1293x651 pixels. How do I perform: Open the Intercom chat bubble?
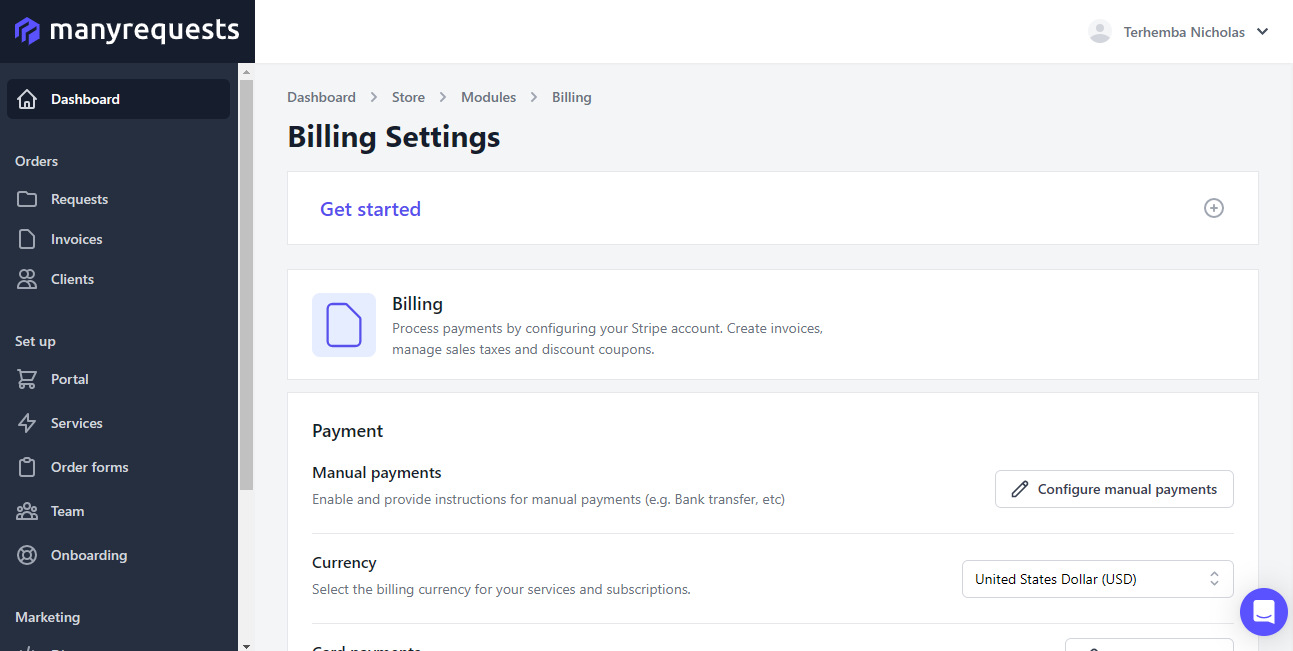1263,611
